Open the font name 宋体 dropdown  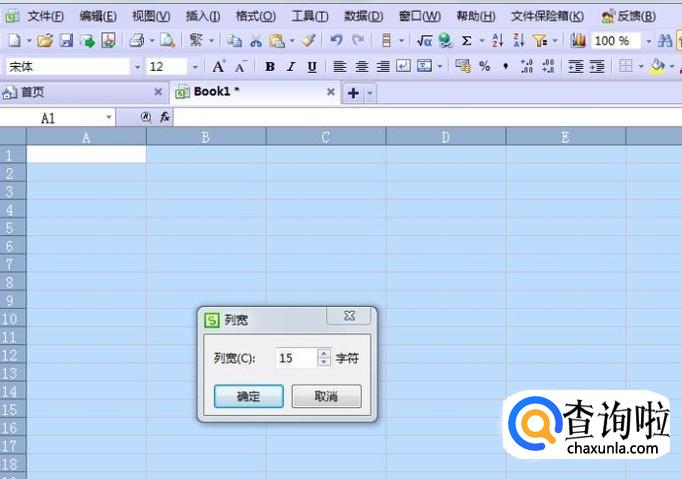click(x=137, y=67)
